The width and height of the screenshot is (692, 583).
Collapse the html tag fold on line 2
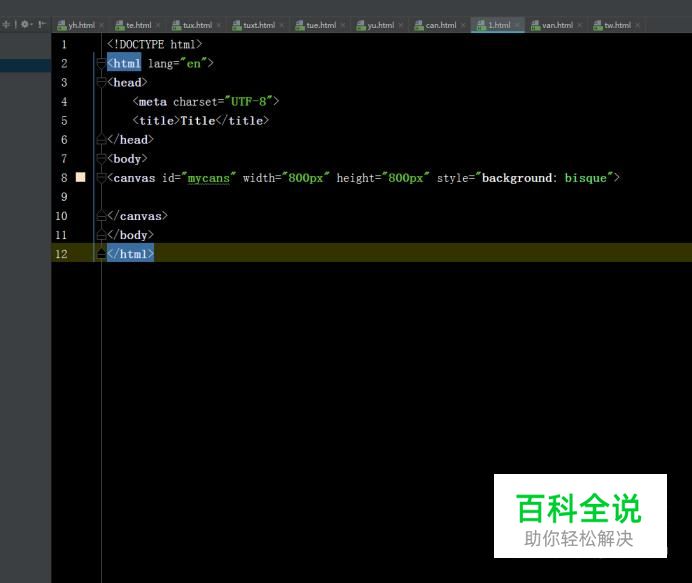click(102, 64)
